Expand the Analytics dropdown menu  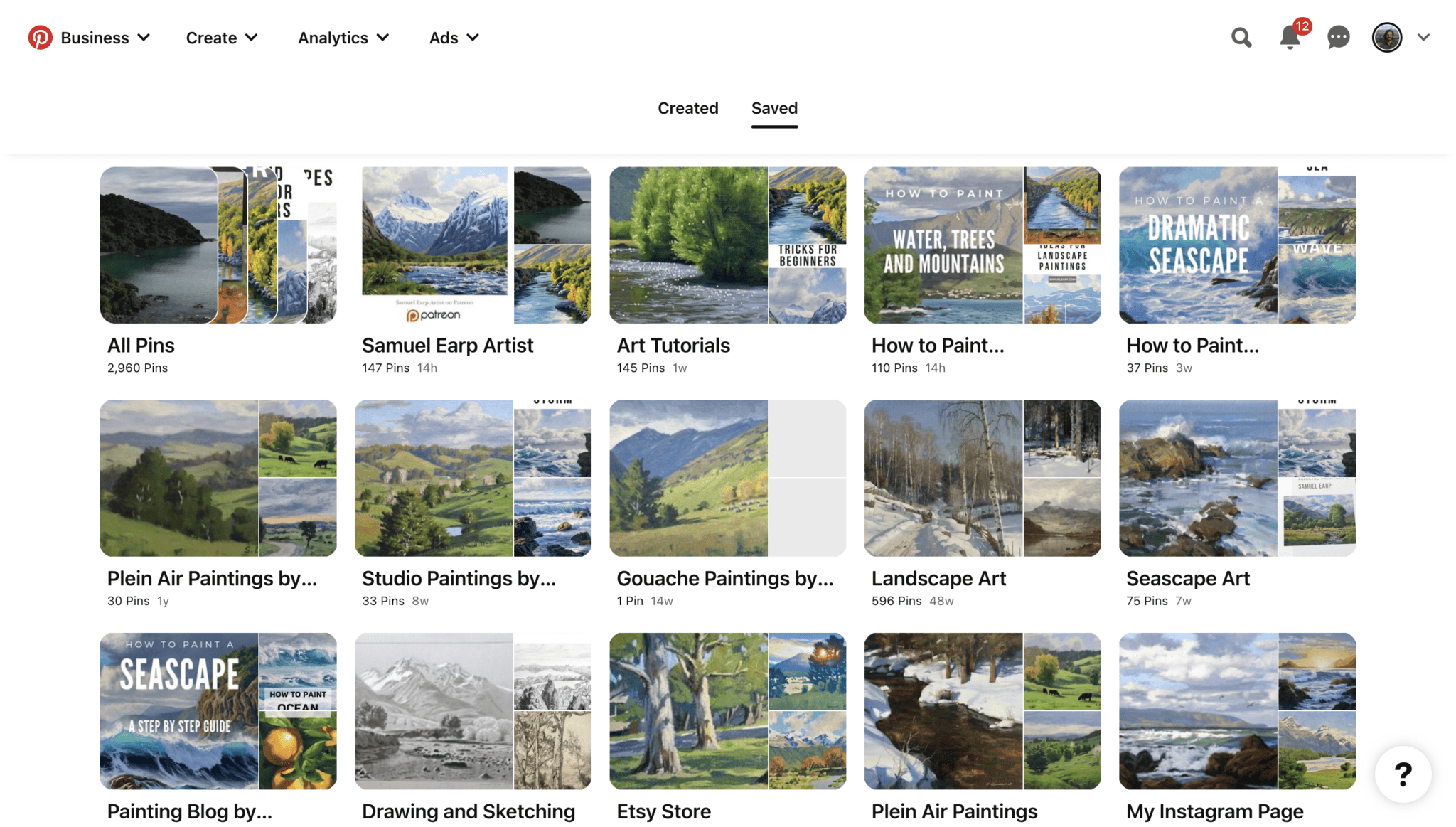pos(343,37)
